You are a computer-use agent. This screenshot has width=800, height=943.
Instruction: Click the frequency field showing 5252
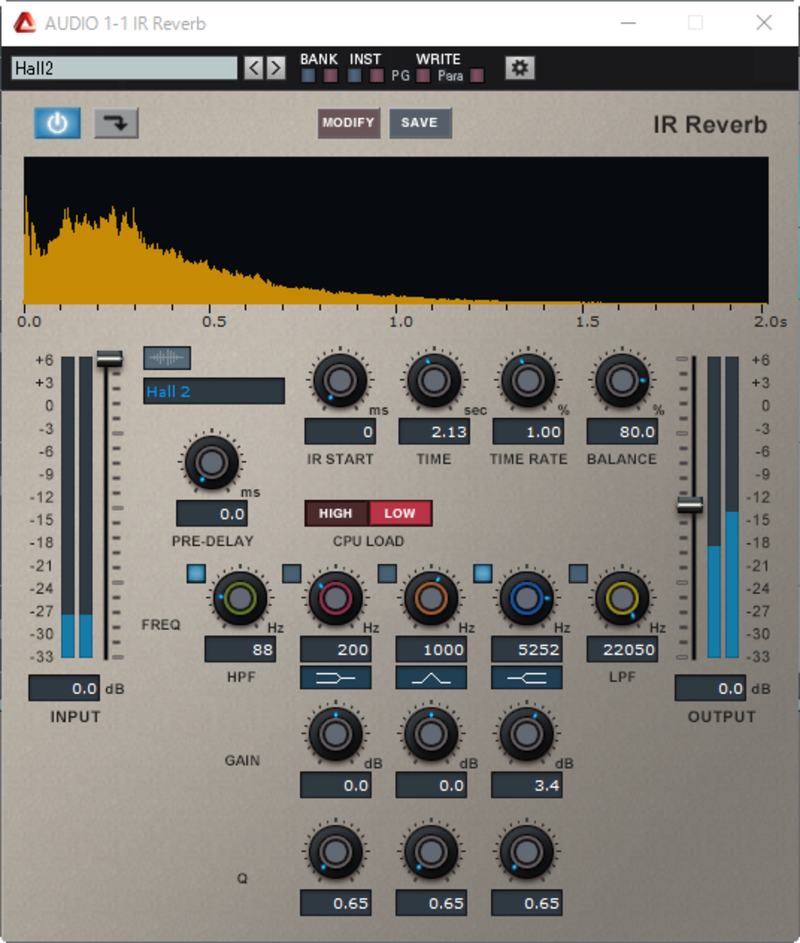[x=526, y=650]
